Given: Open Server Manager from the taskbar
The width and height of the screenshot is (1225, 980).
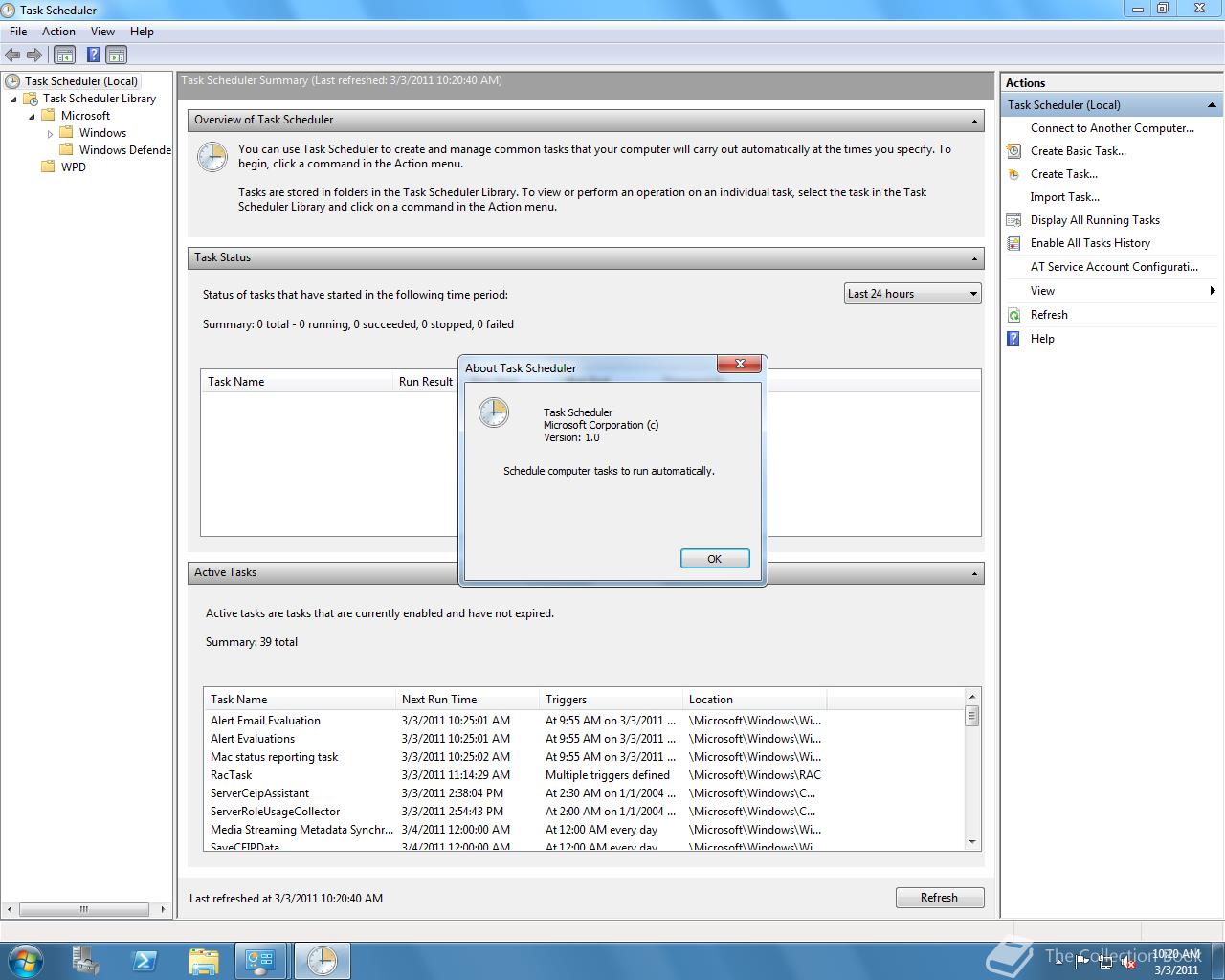Looking at the screenshot, I should point(86,961).
